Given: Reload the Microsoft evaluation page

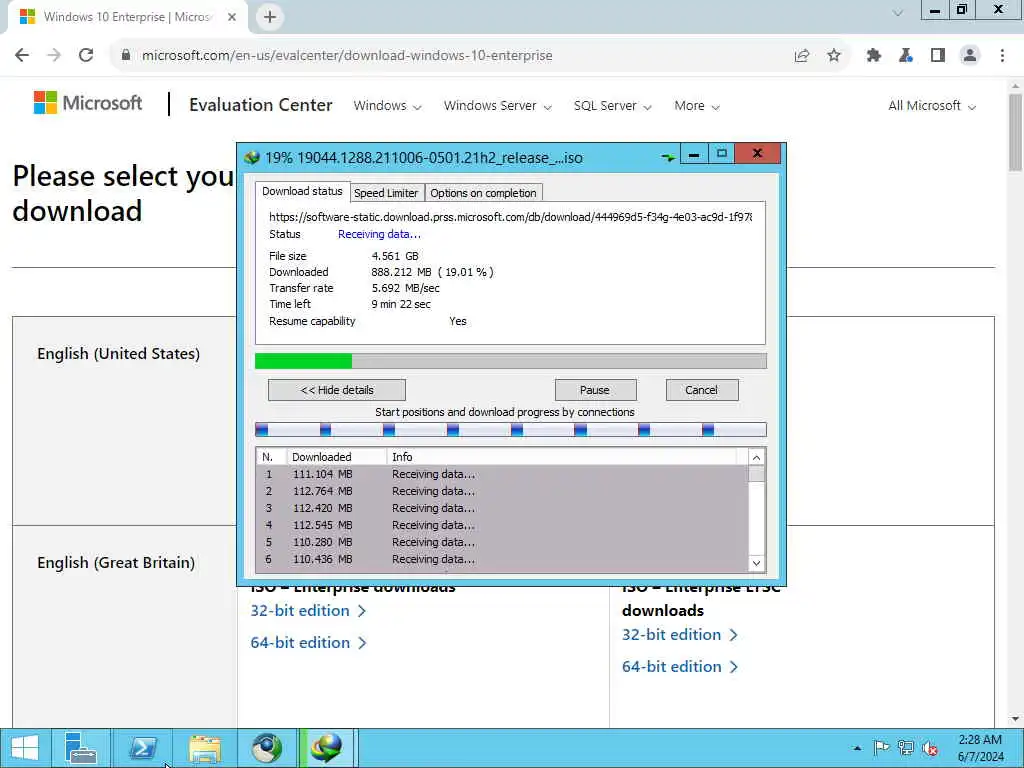Looking at the screenshot, I should (86, 56).
